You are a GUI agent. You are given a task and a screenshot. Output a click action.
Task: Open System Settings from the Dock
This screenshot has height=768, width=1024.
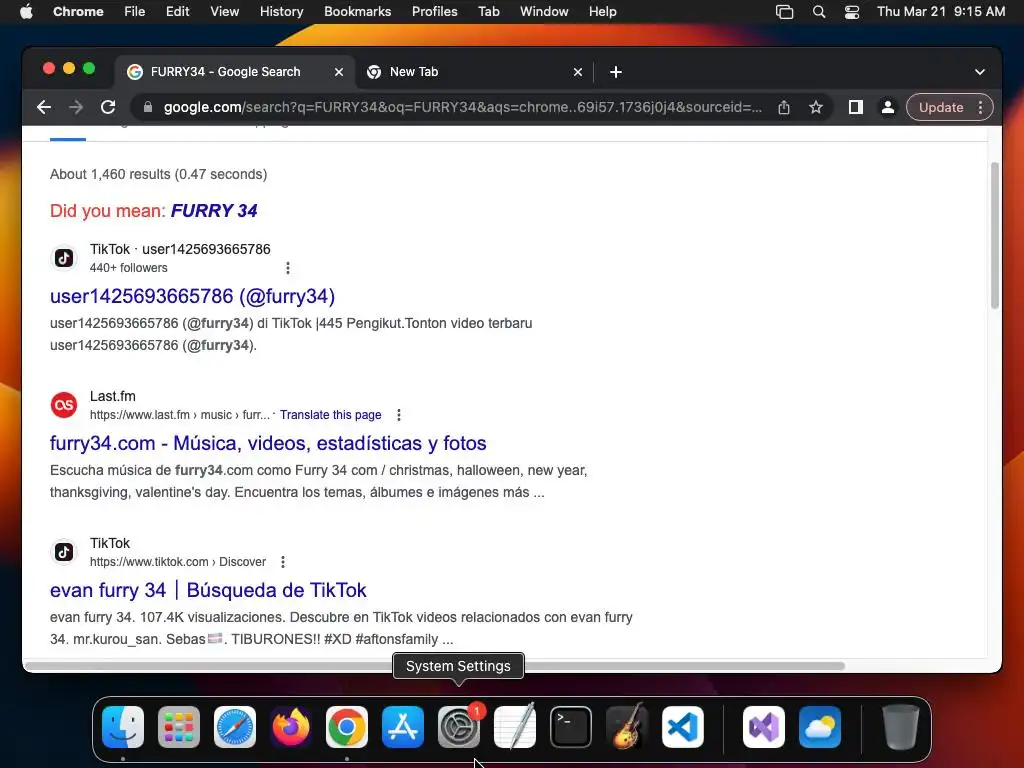click(x=458, y=727)
